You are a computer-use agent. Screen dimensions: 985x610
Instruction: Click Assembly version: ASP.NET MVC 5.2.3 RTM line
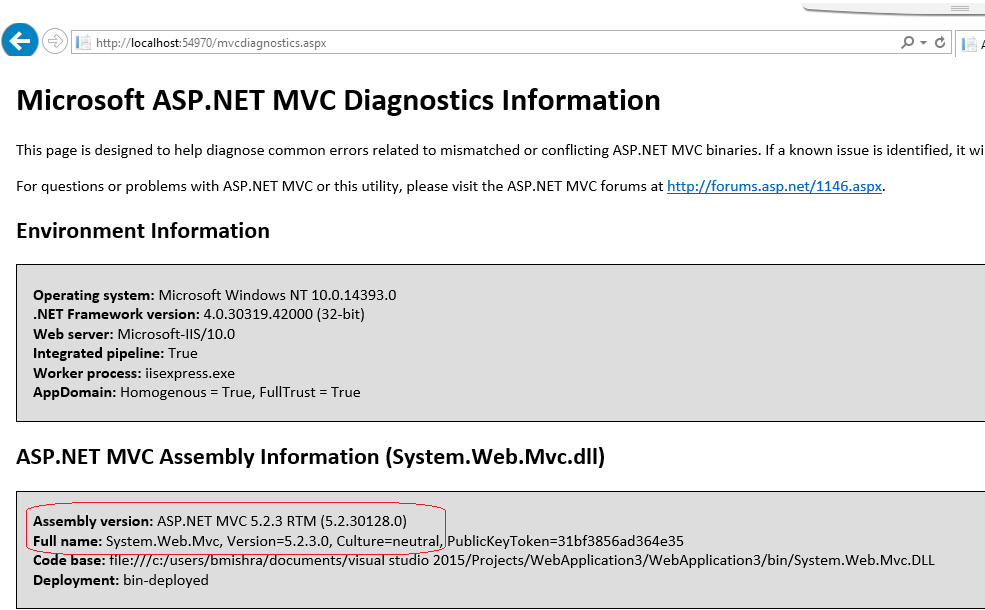click(220, 521)
